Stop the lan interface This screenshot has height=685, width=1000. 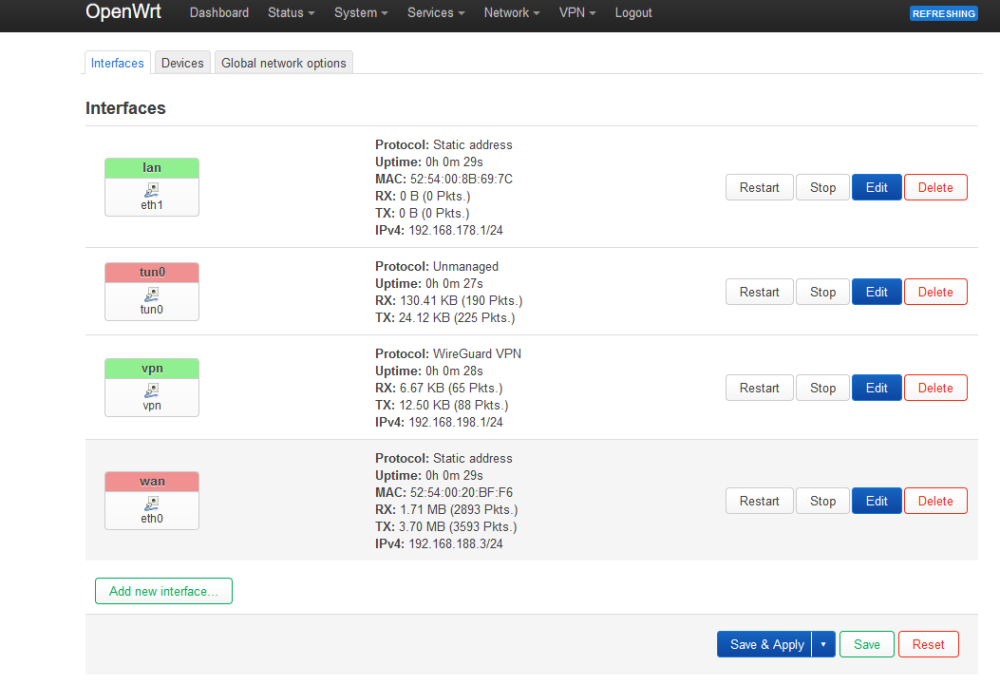click(823, 188)
